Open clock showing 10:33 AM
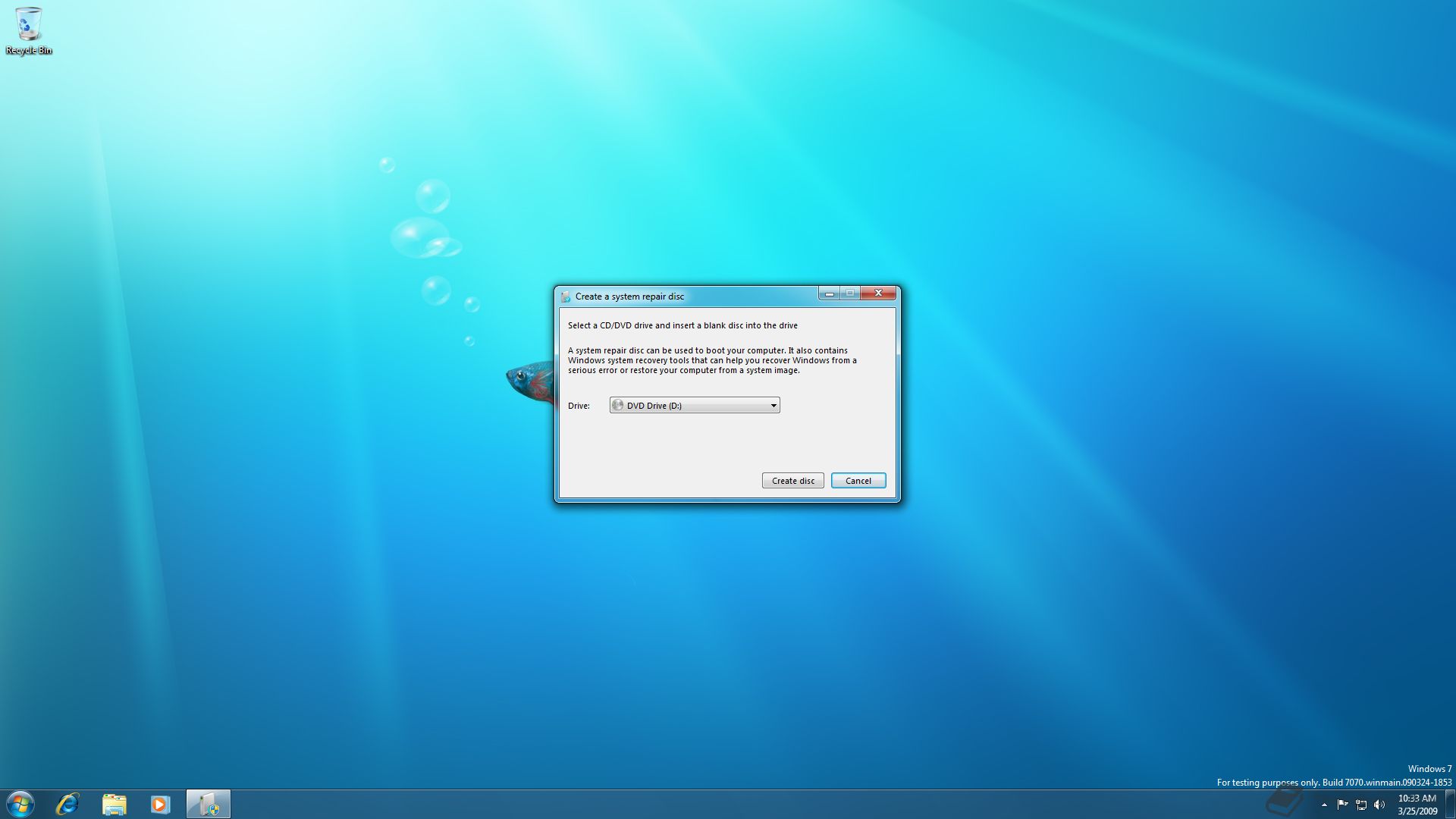 (x=1417, y=805)
